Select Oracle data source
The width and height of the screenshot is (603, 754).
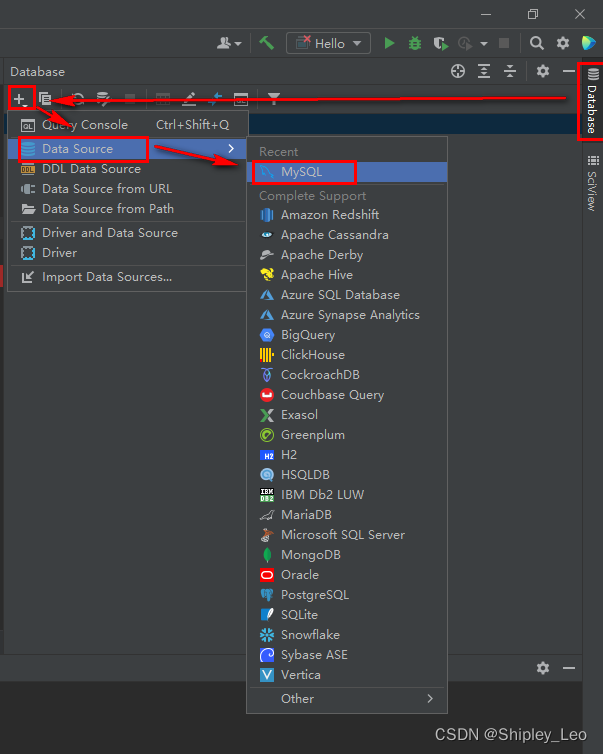point(347,575)
